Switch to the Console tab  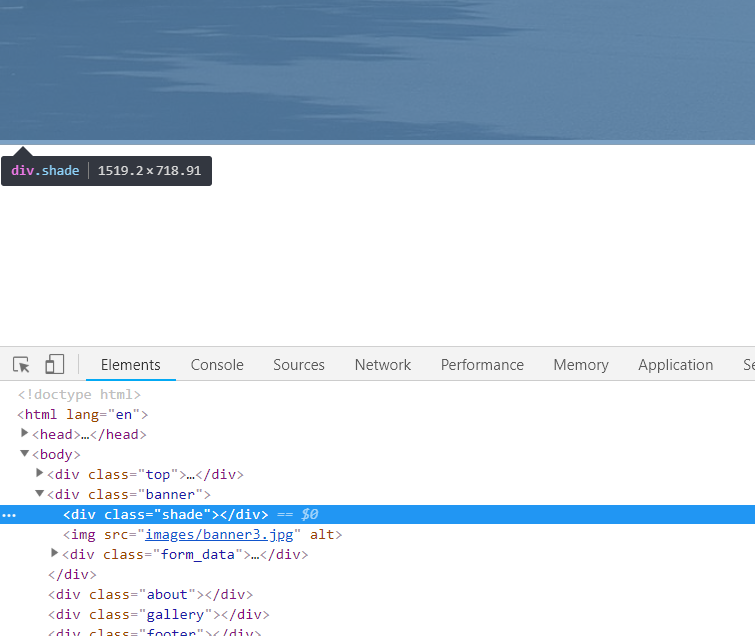(x=217, y=365)
